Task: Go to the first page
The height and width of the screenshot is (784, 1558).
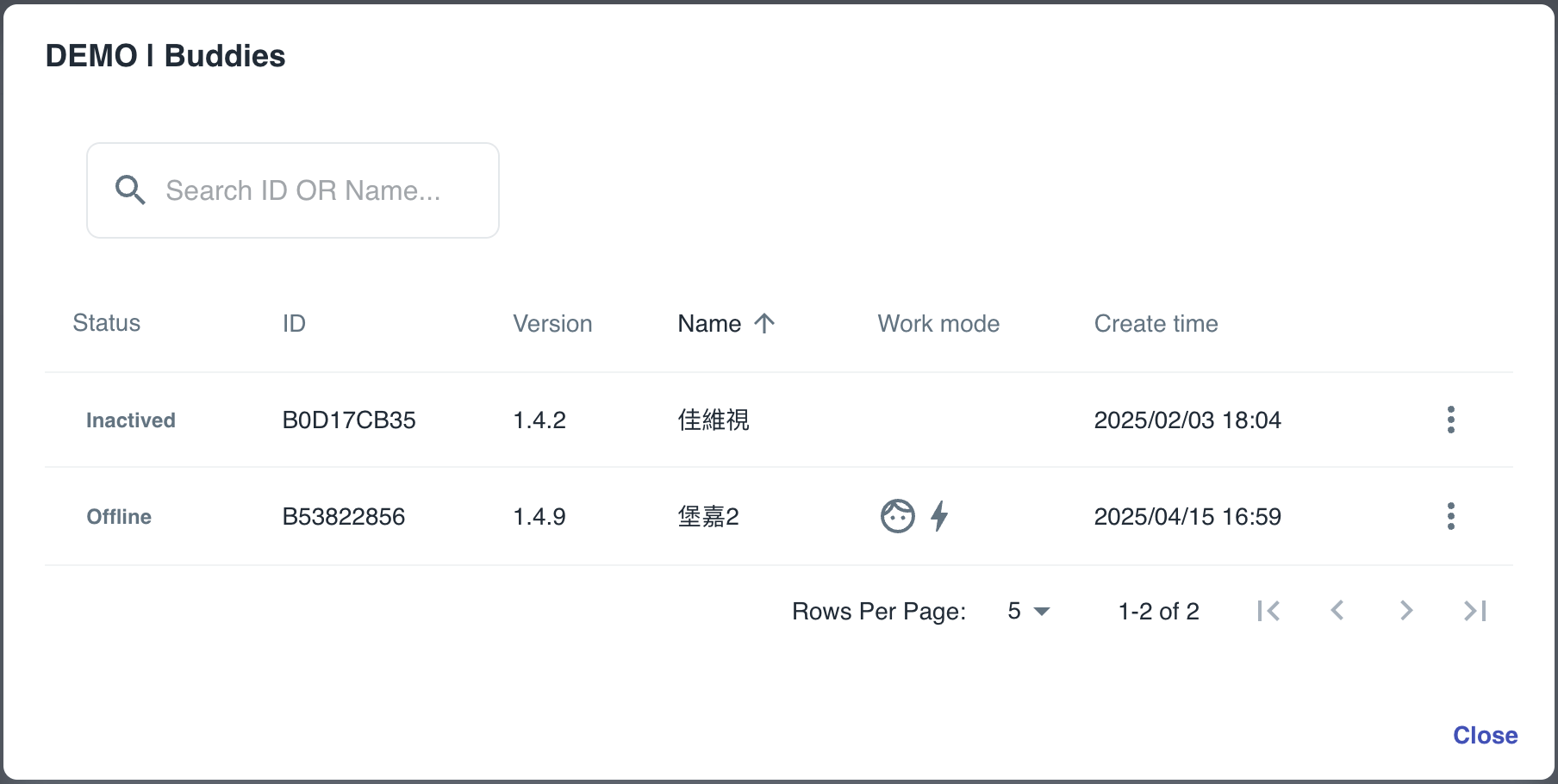Action: click(x=1268, y=611)
